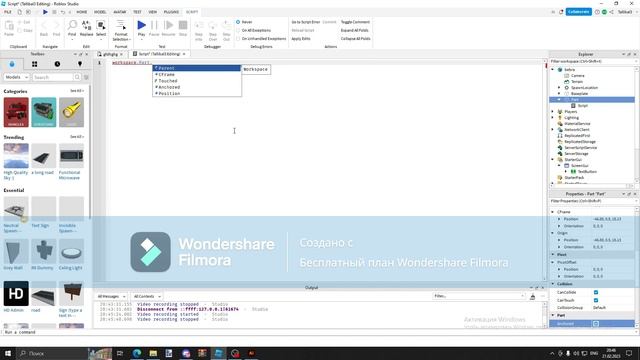Click the Play button in the Test group
640x360 pixels.
pyautogui.click(x=141, y=25)
